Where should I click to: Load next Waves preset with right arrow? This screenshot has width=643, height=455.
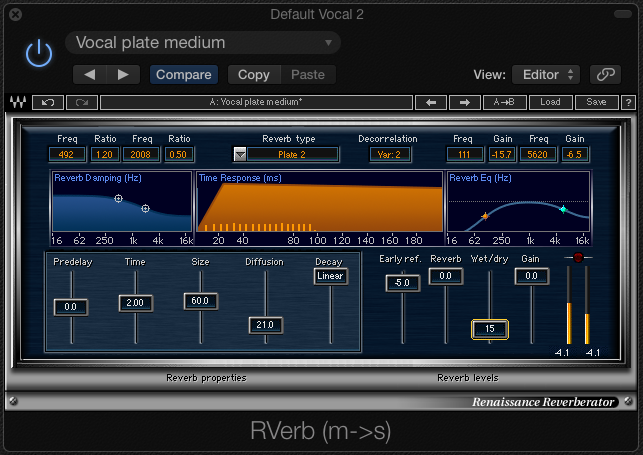click(x=465, y=102)
